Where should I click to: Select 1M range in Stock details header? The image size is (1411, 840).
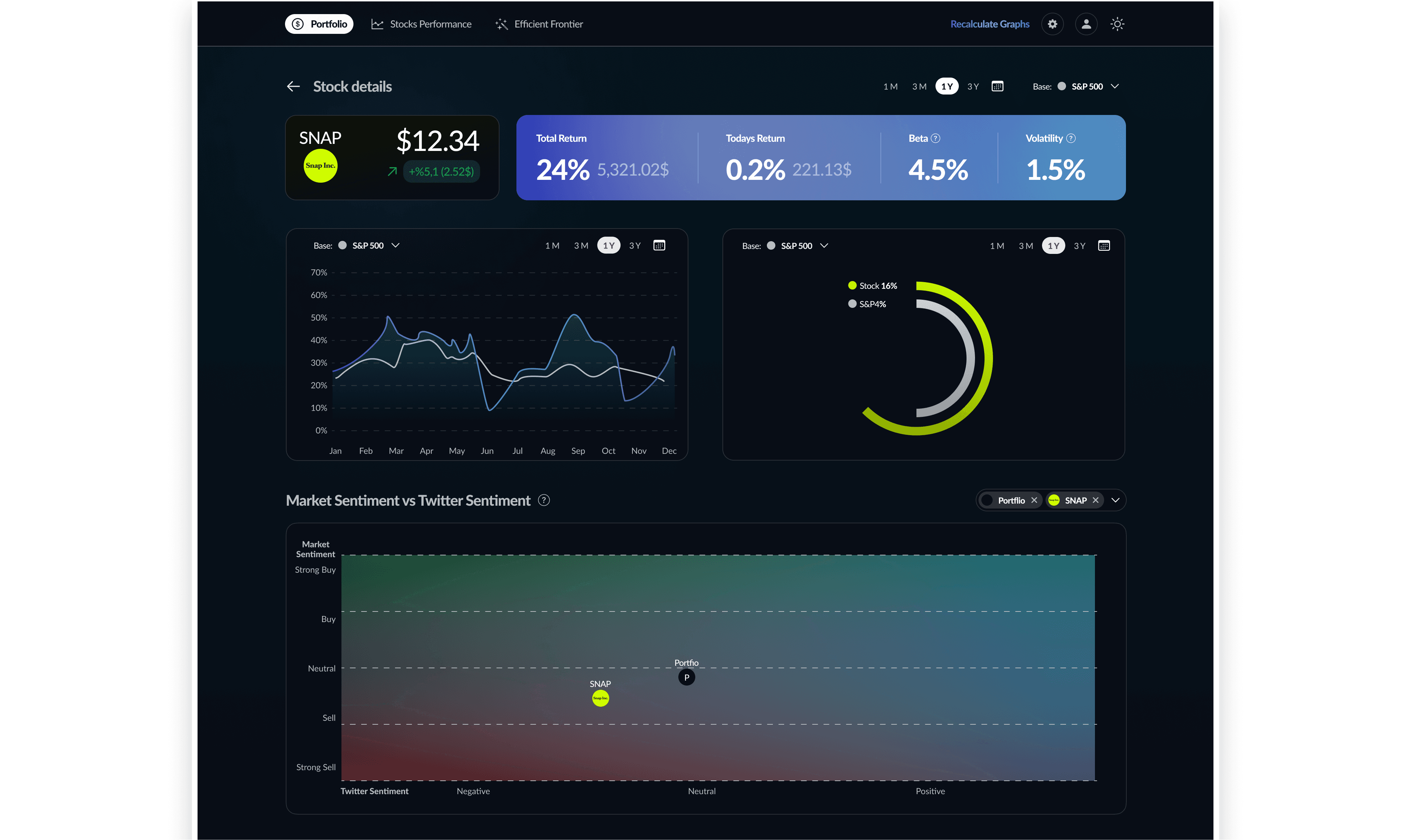pyautogui.click(x=890, y=87)
